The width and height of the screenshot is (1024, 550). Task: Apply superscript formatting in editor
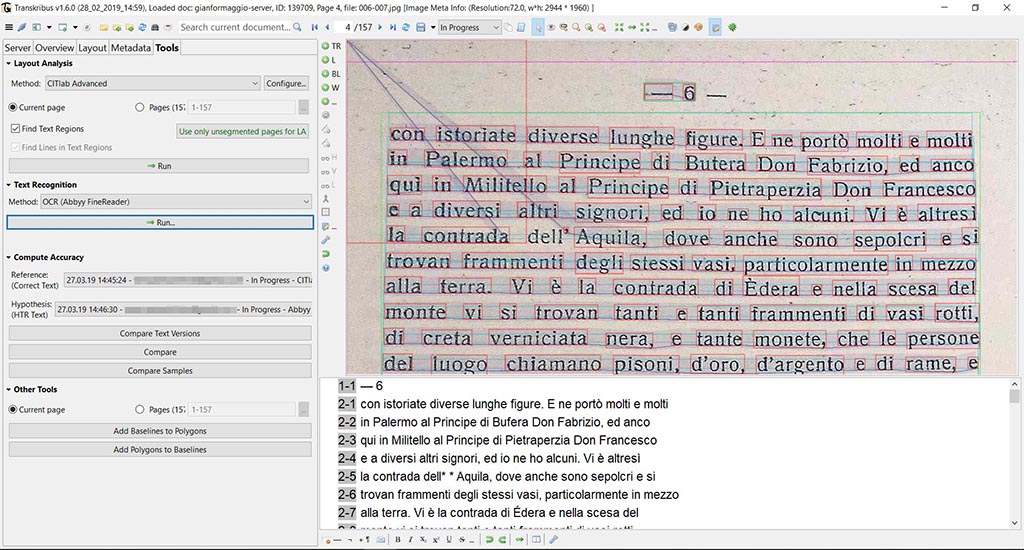[436, 540]
